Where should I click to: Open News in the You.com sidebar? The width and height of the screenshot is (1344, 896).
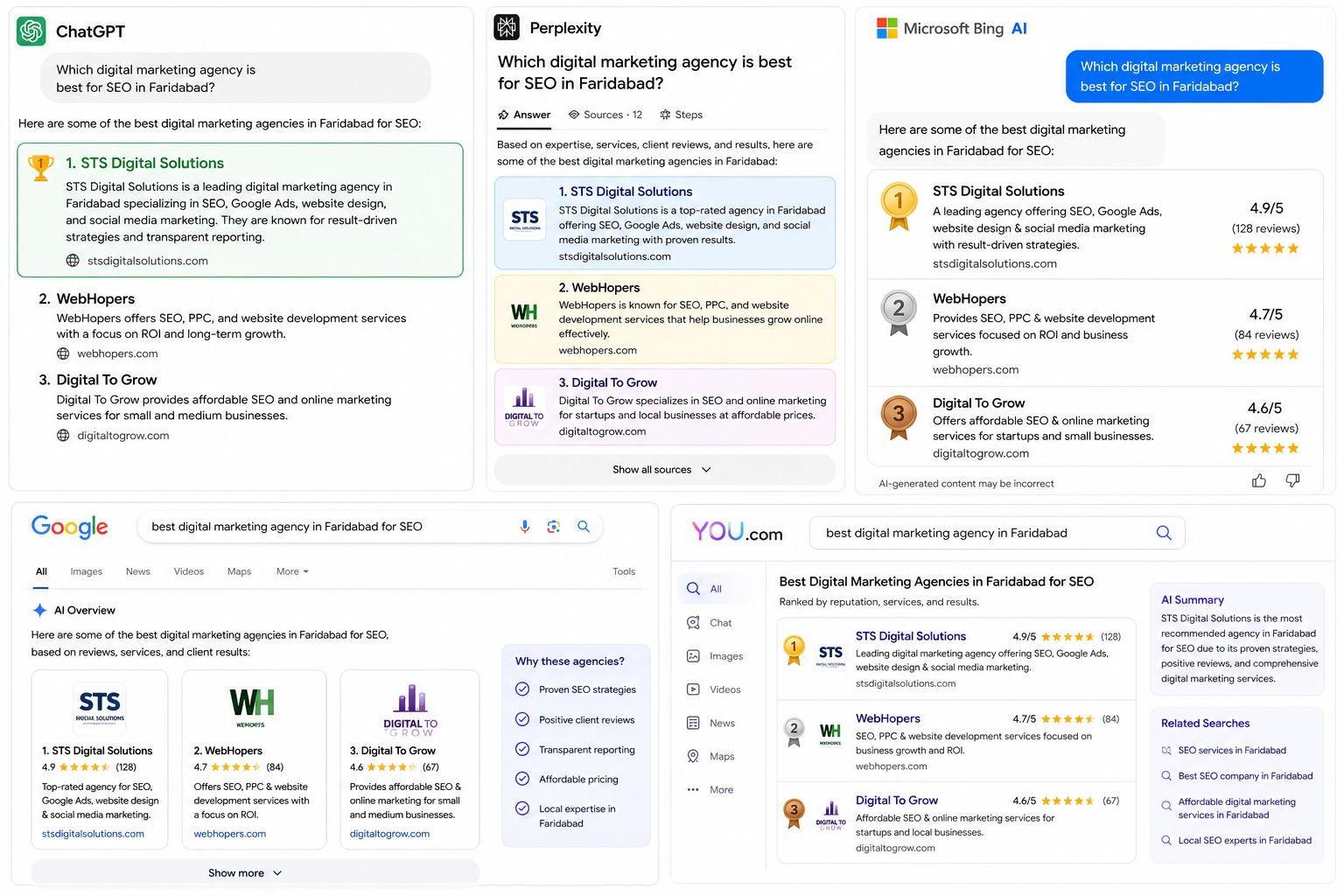(x=710, y=723)
